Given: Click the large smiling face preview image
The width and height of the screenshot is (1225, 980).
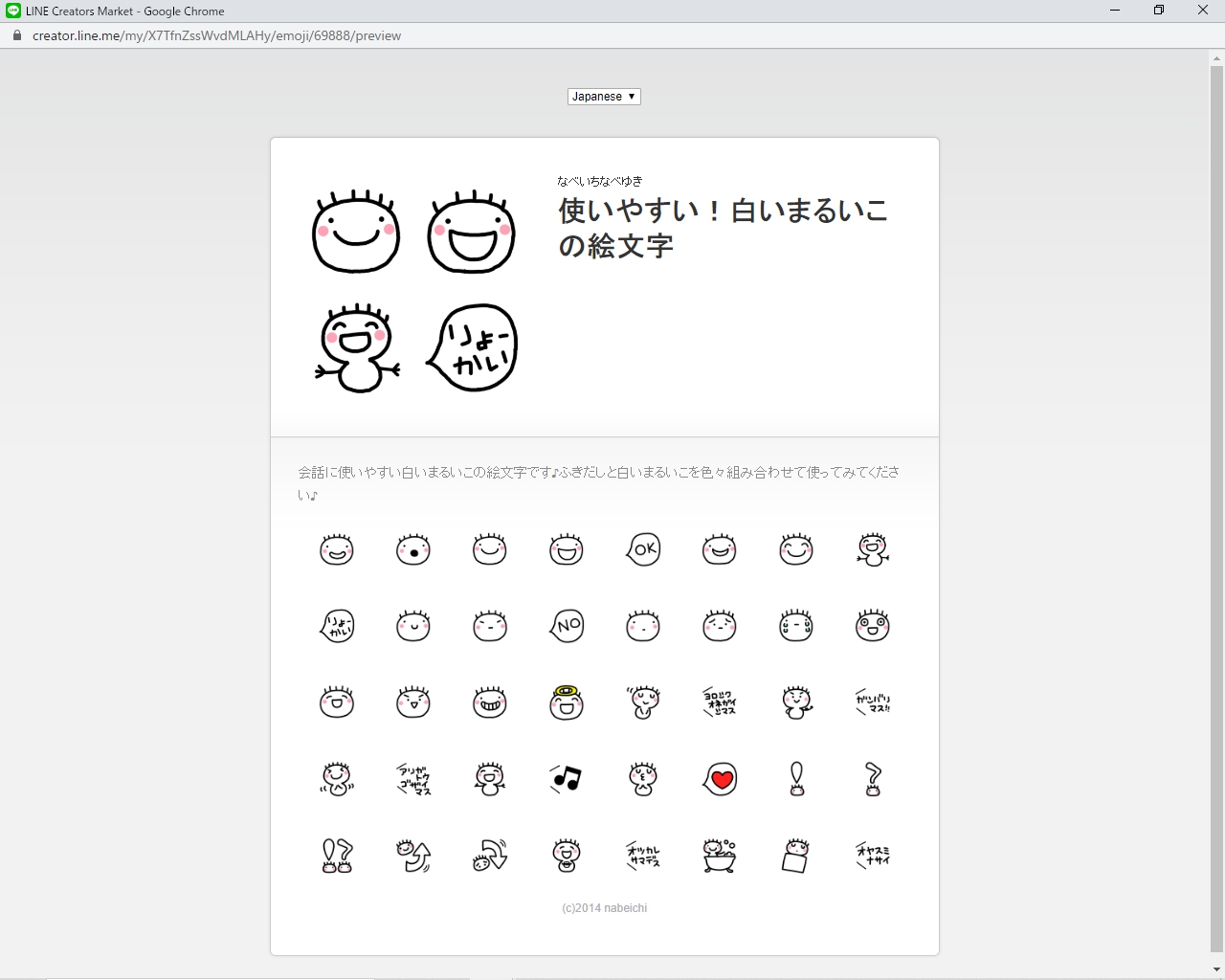Looking at the screenshot, I should point(356,233).
